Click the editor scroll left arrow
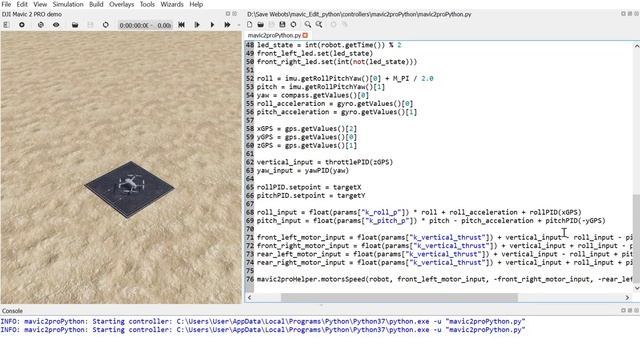 point(249,298)
